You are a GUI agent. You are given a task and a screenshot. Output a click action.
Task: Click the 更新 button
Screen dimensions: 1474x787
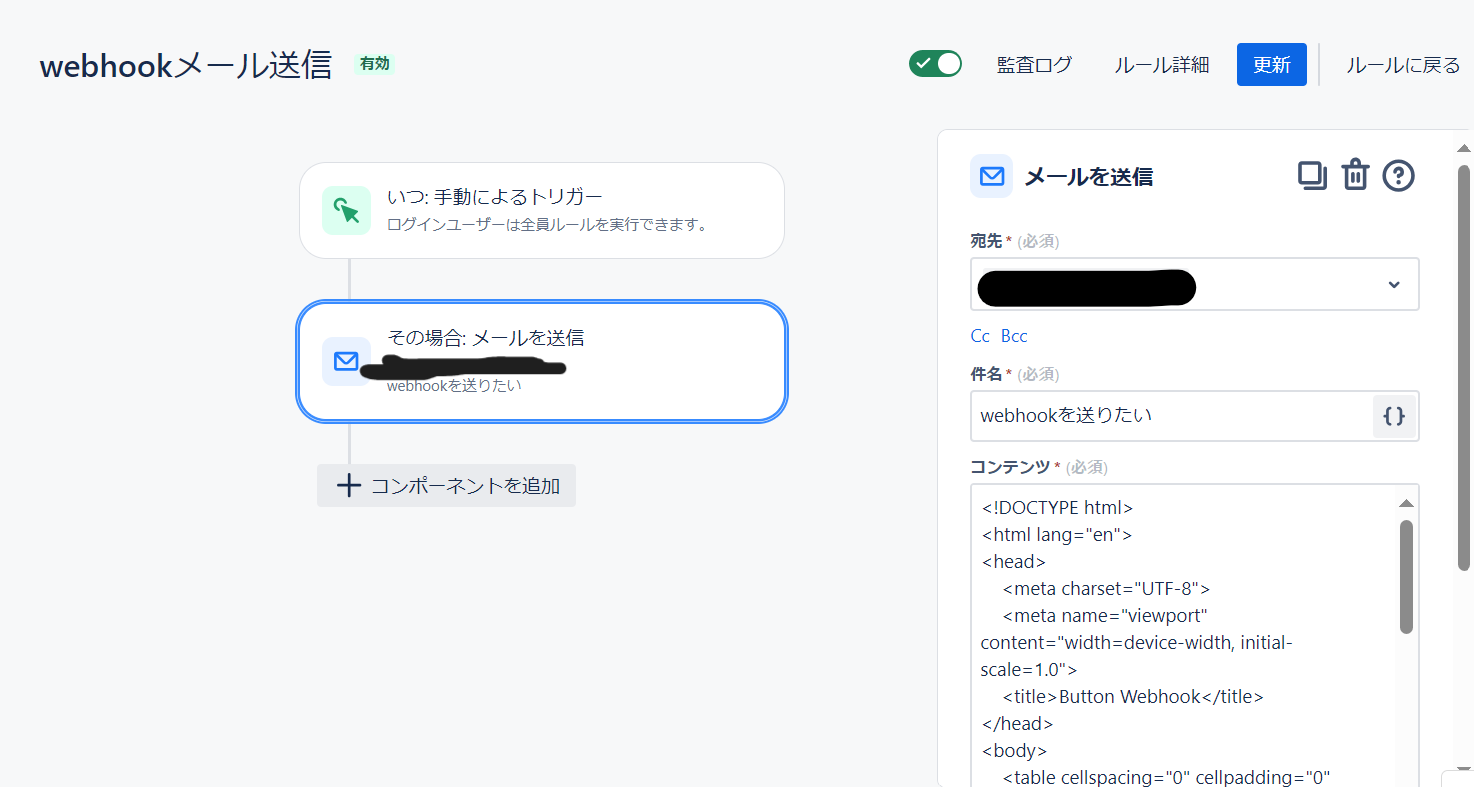pyautogui.click(x=1272, y=65)
